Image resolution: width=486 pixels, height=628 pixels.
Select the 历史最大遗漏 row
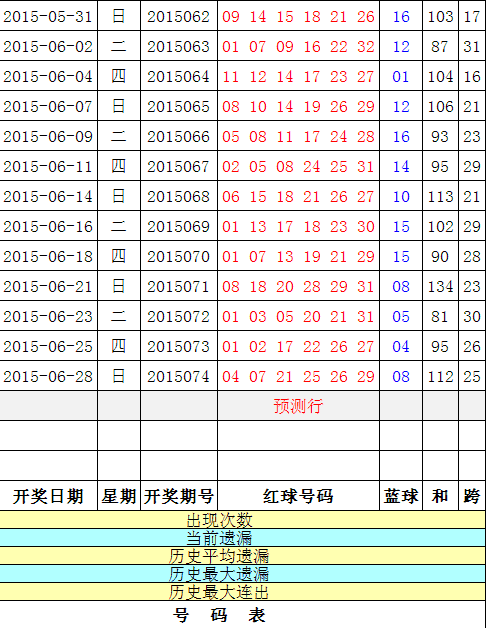243,574
